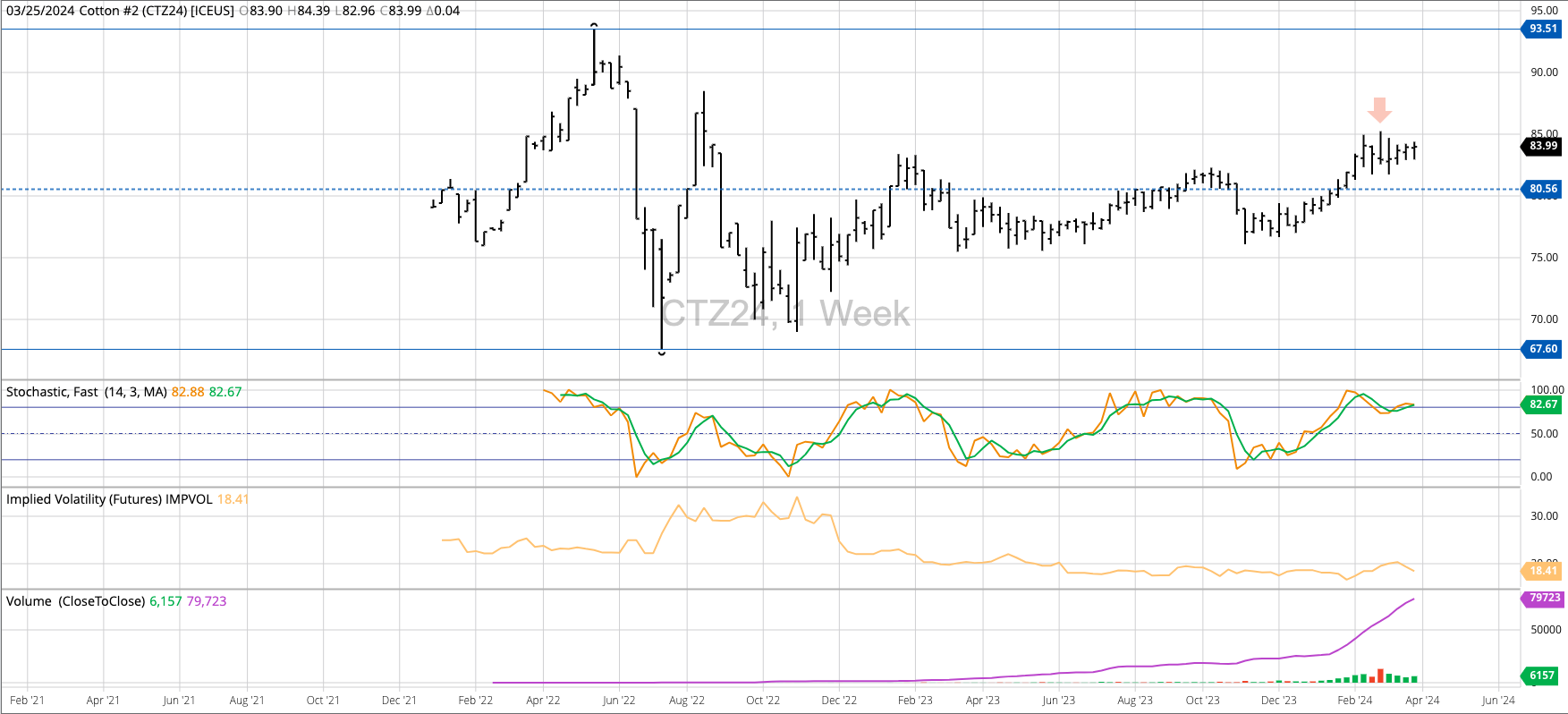Click the Cotton #2 (CTZ24) chart title

click(x=121, y=11)
